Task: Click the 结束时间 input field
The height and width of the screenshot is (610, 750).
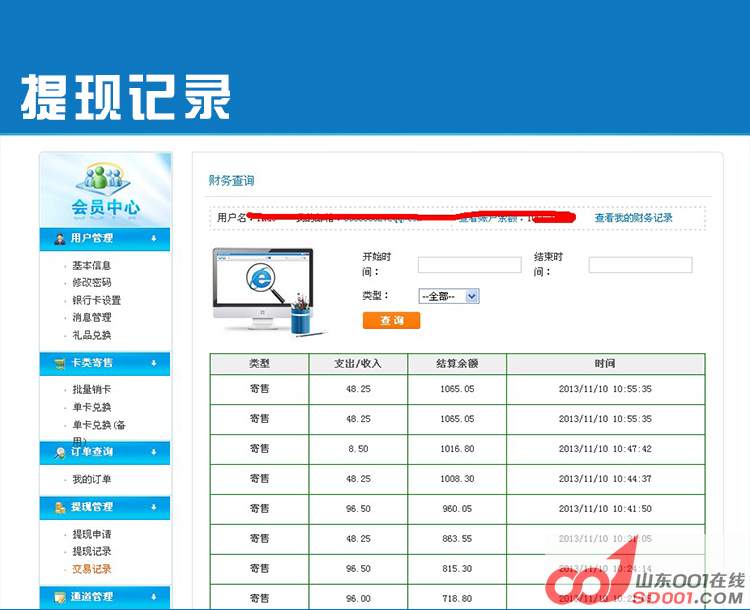Action: tap(640, 265)
